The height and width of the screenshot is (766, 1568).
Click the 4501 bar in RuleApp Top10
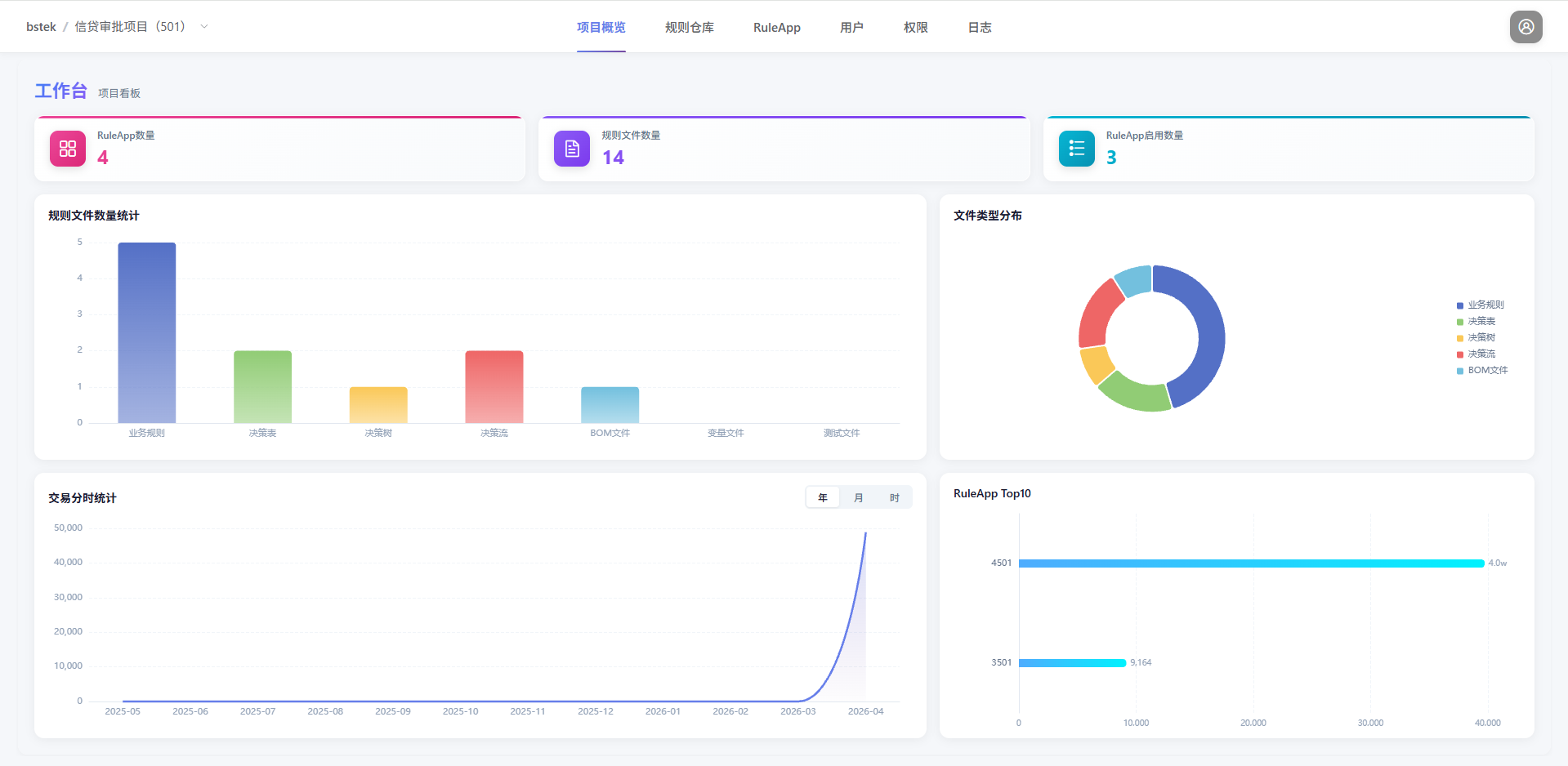1250,563
